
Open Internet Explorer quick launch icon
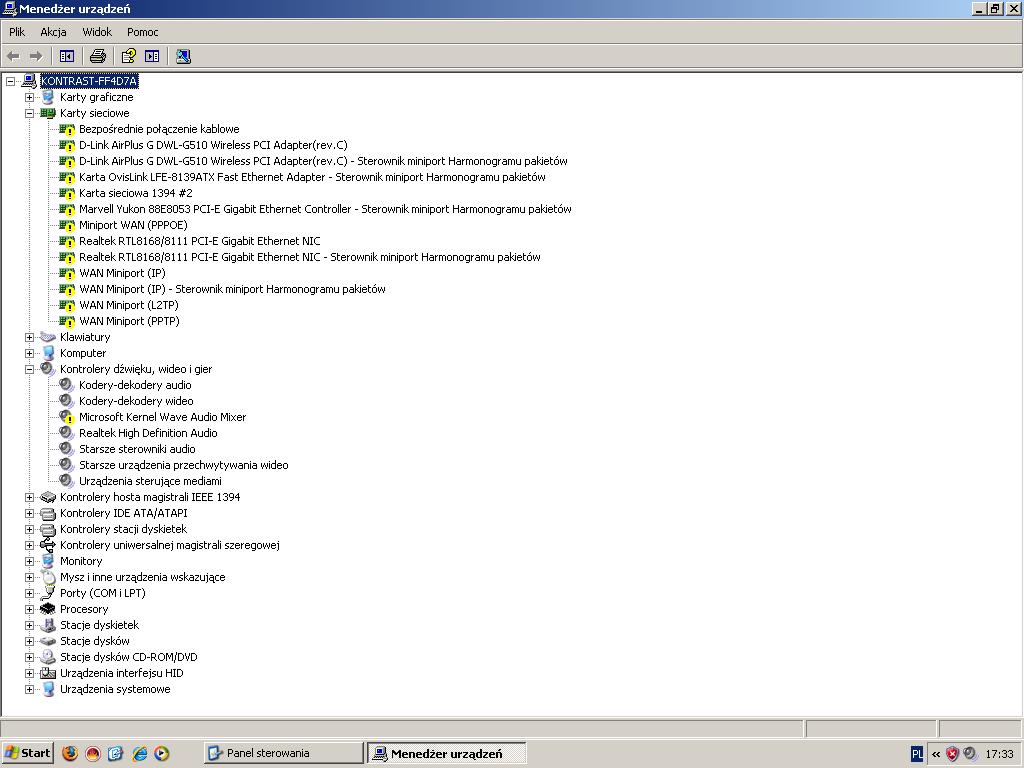[139, 753]
